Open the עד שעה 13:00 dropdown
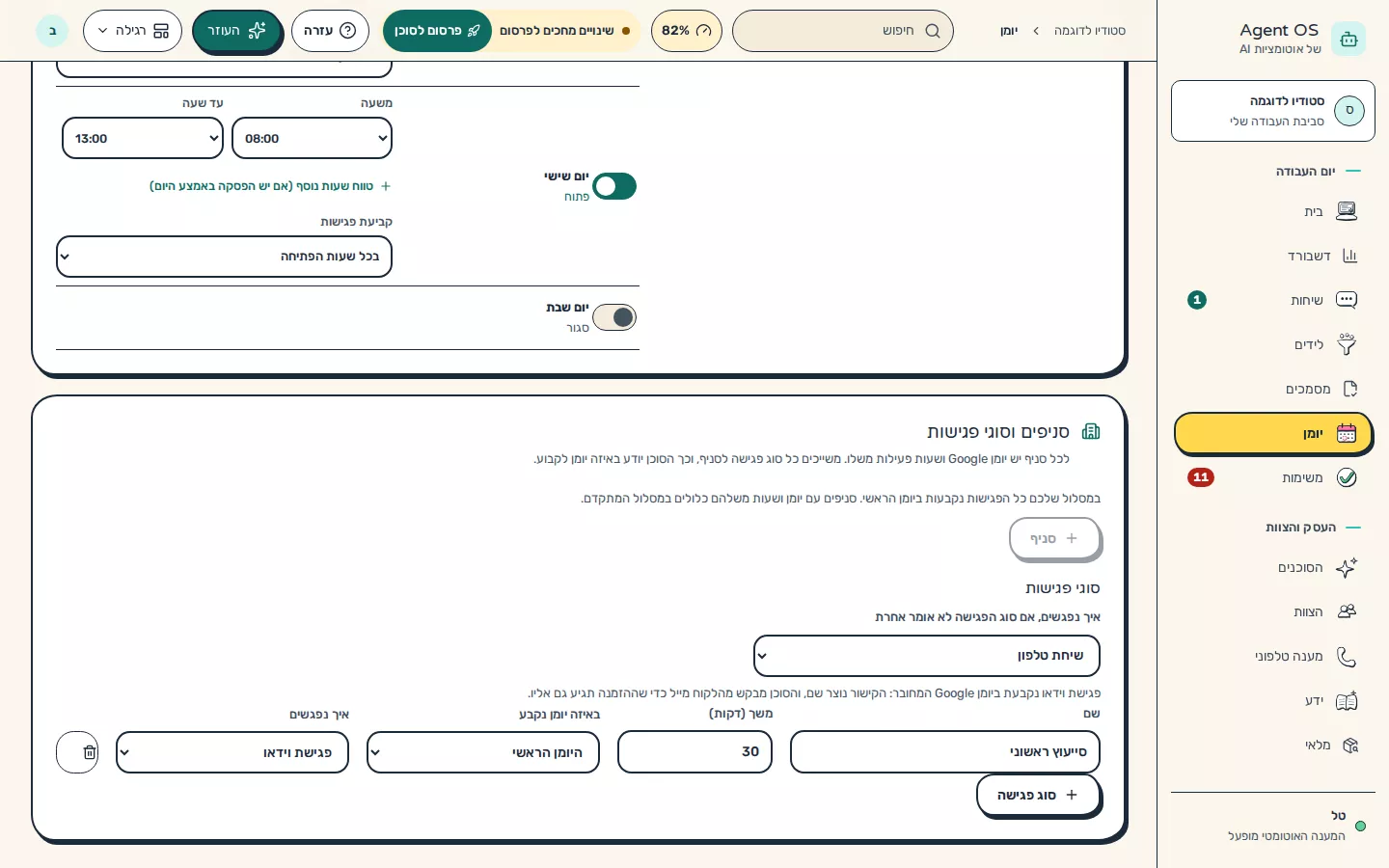Screen dimensions: 1389x868 (143, 138)
